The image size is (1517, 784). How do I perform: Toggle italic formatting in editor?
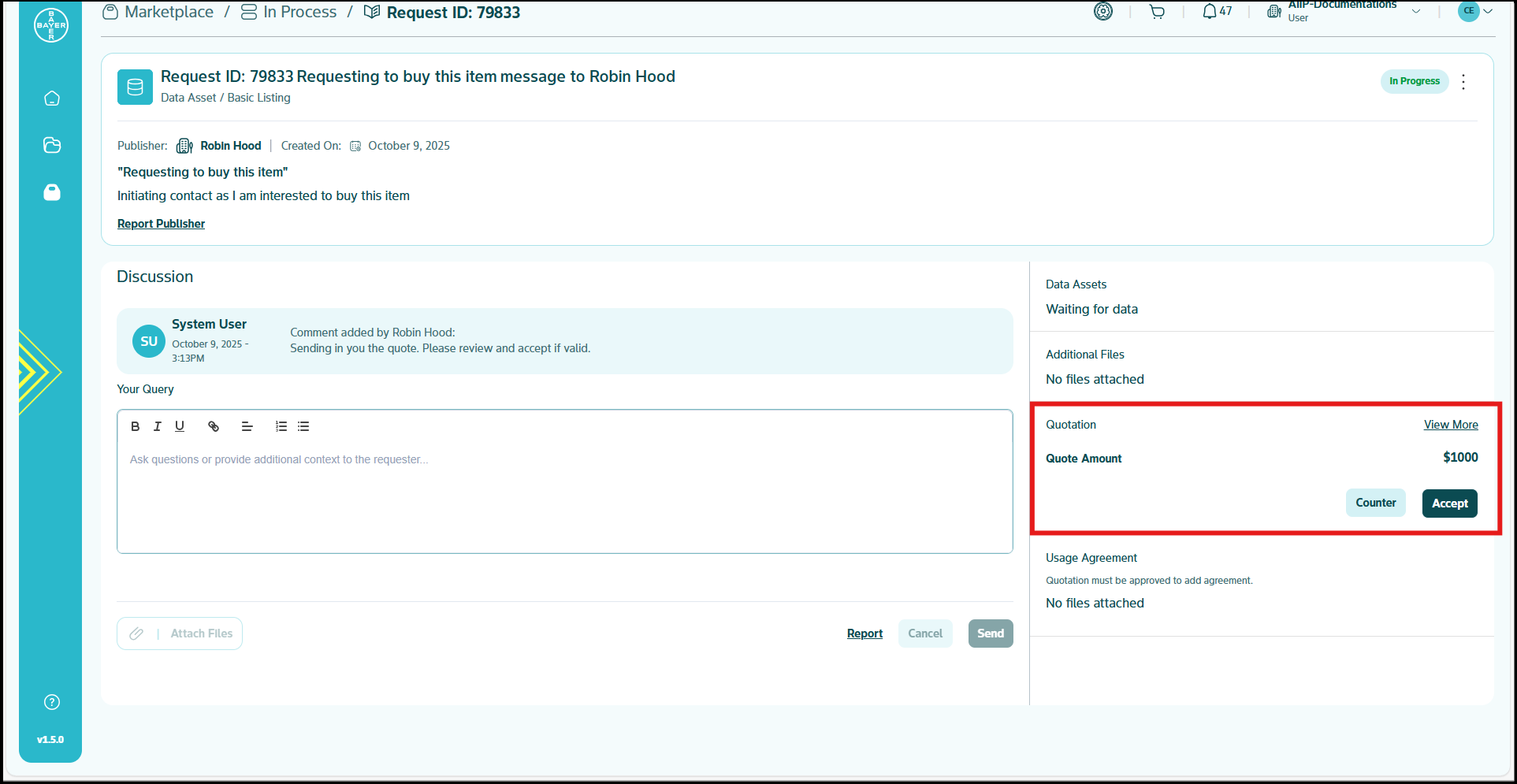[x=158, y=426]
